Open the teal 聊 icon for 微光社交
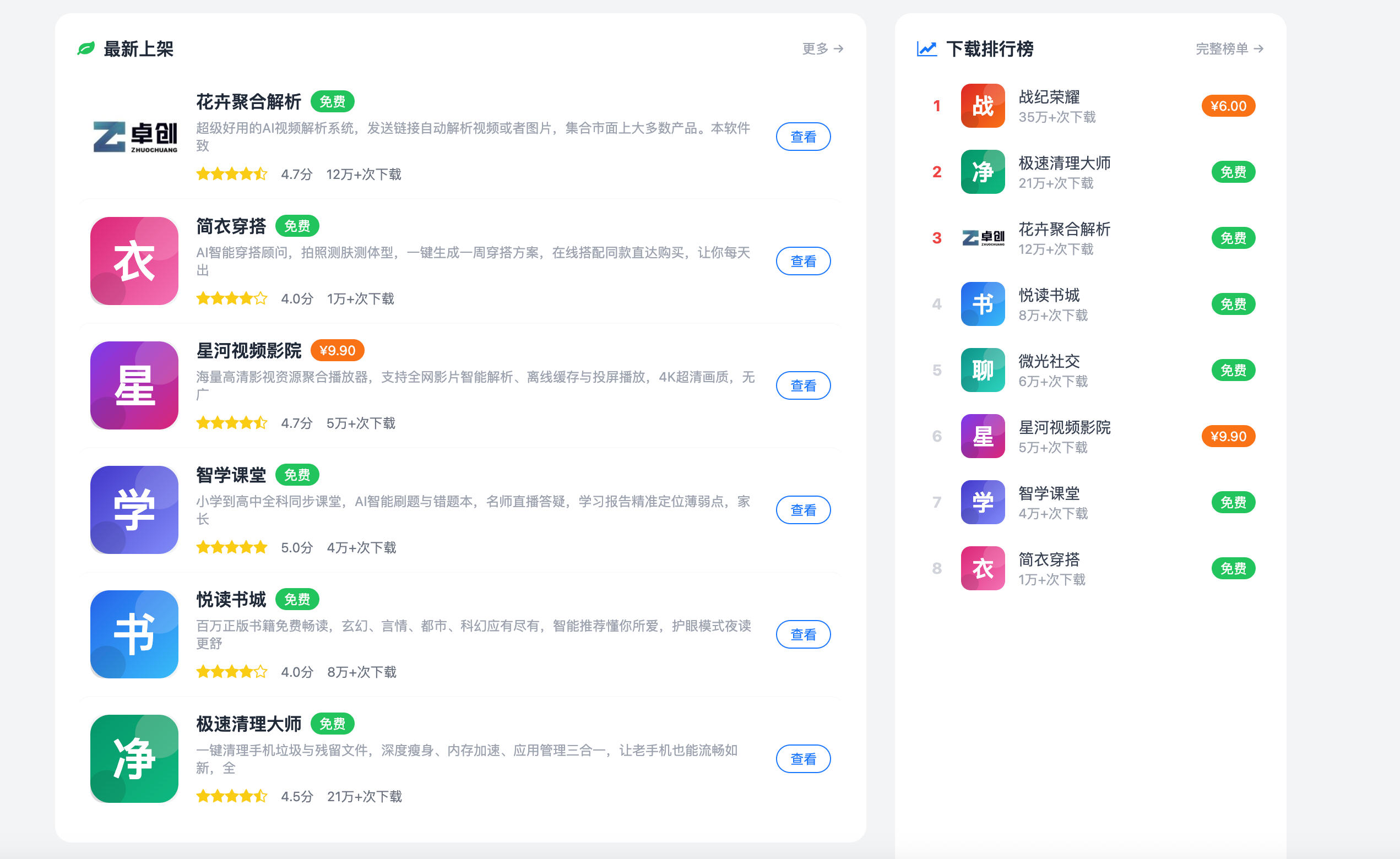This screenshot has width=1400, height=859. coord(983,370)
